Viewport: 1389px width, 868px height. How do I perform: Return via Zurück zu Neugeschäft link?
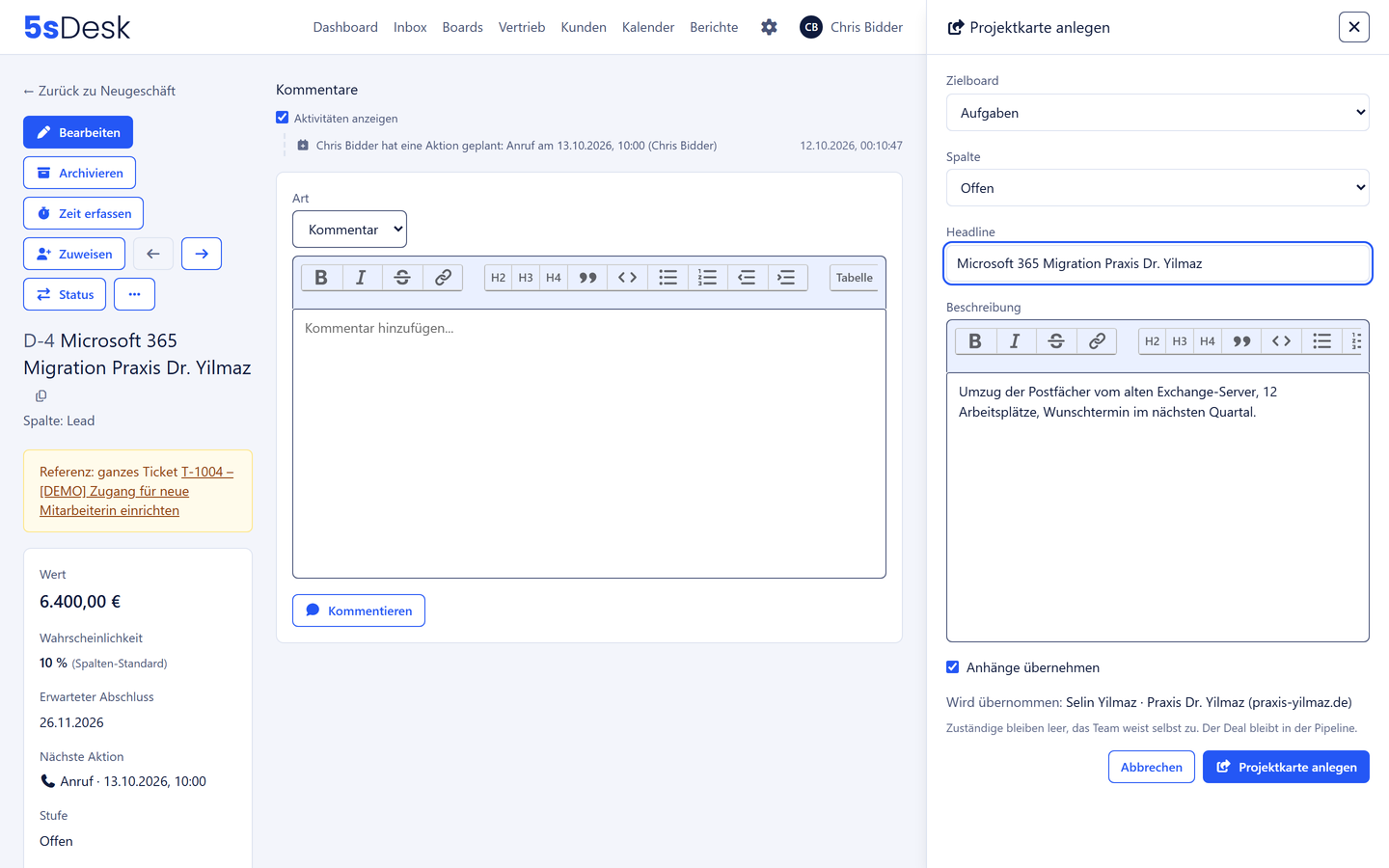point(99,91)
